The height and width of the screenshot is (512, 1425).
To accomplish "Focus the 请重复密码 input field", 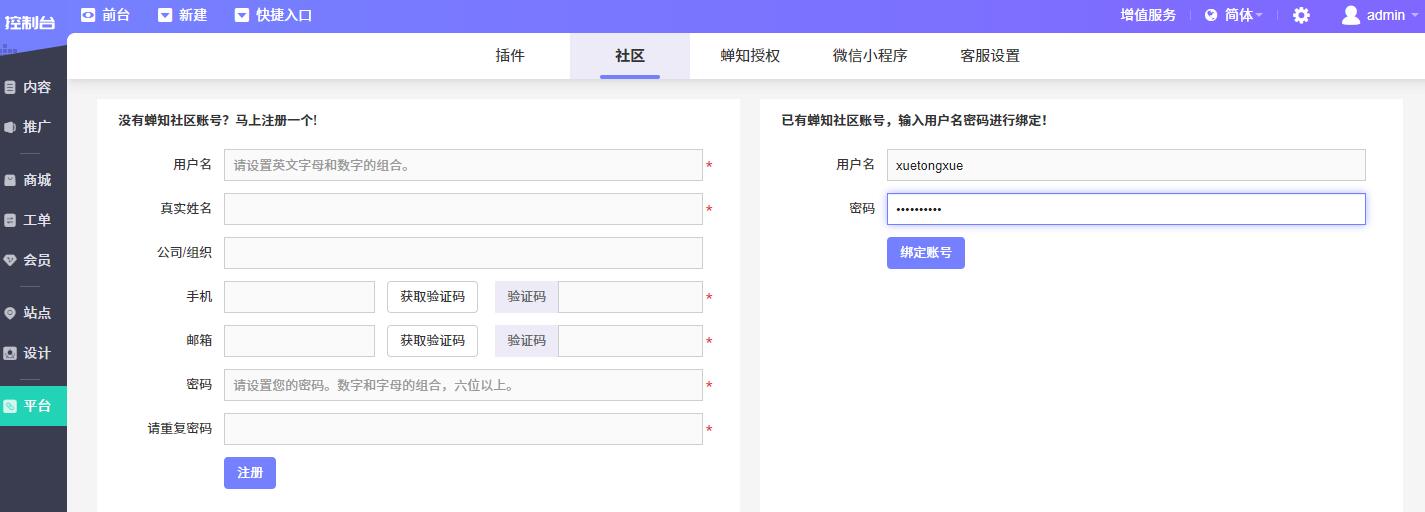I will 463,429.
